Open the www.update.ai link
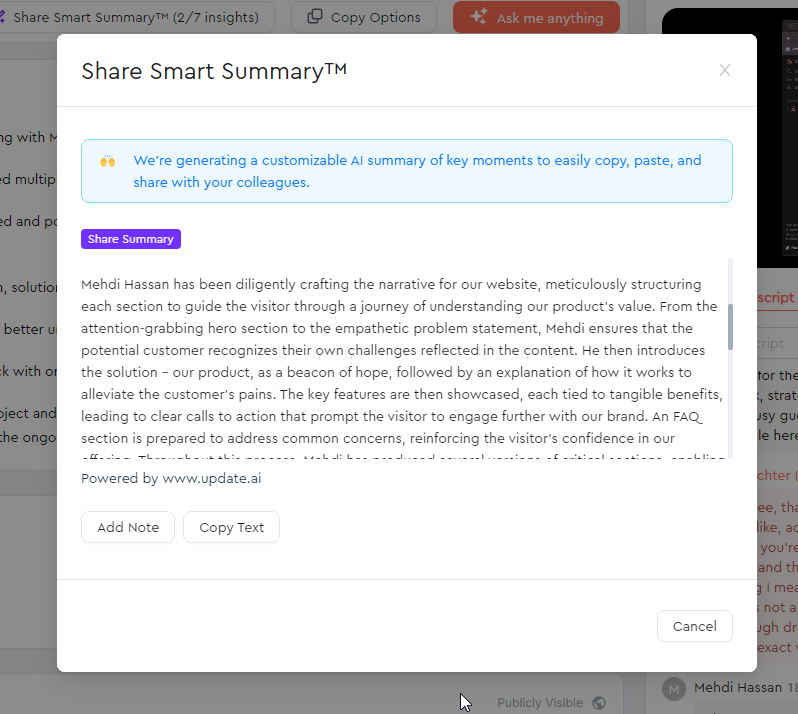Screen dimensions: 798x714 212,478
